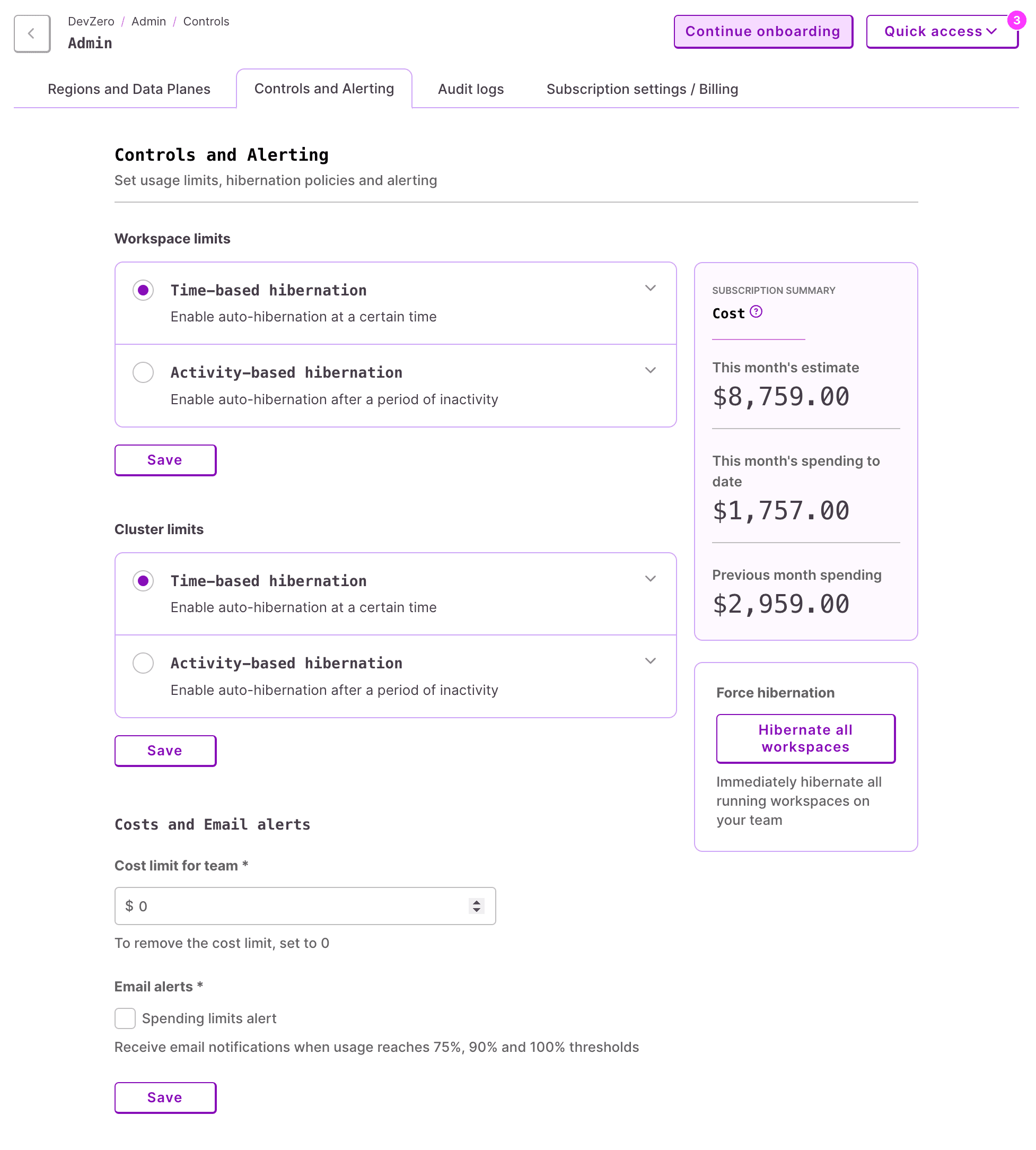Click the cost information help icon
This screenshot has width=1036, height=1150.
(x=757, y=312)
